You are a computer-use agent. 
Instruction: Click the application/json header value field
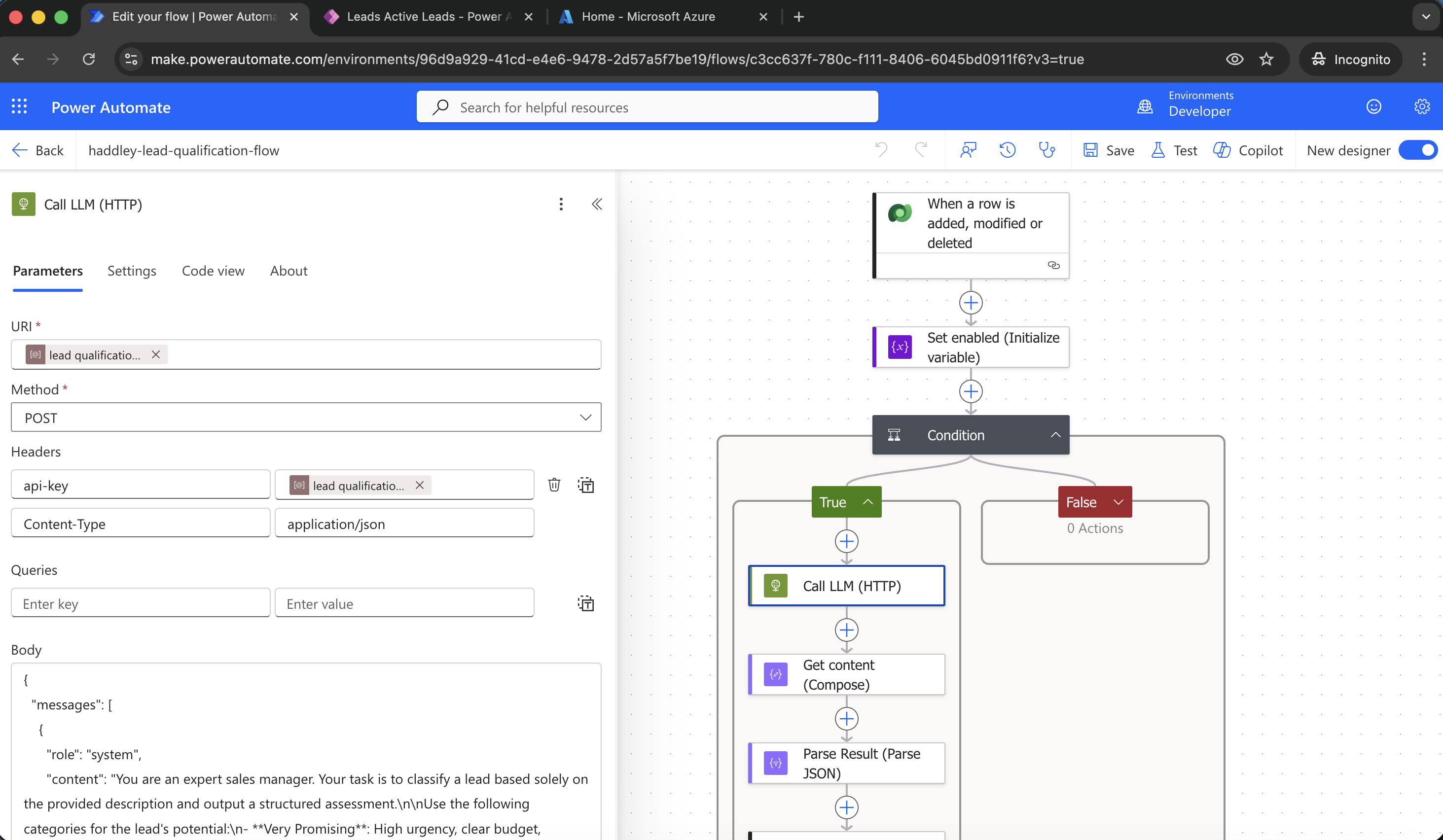click(x=404, y=524)
